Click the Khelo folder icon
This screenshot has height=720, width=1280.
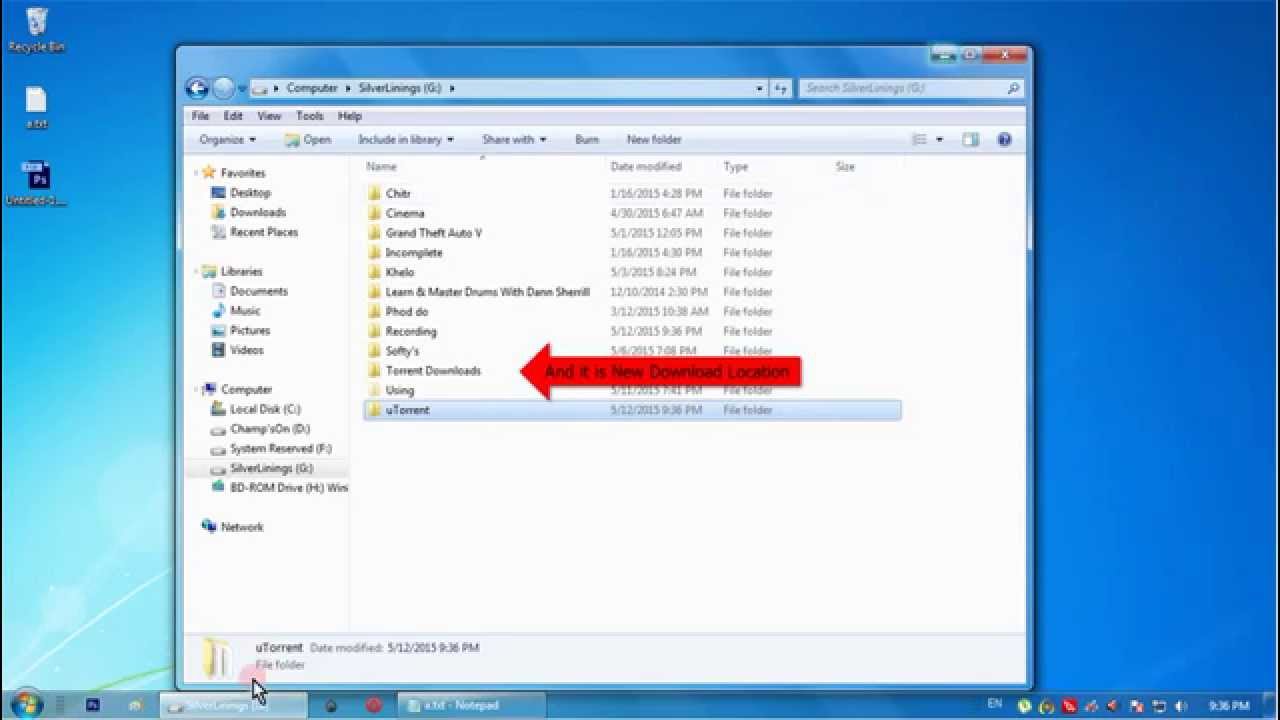click(374, 272)
